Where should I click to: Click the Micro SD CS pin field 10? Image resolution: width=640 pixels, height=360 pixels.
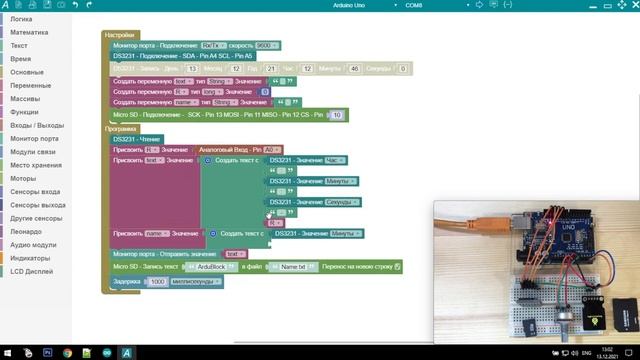[337, 115]
